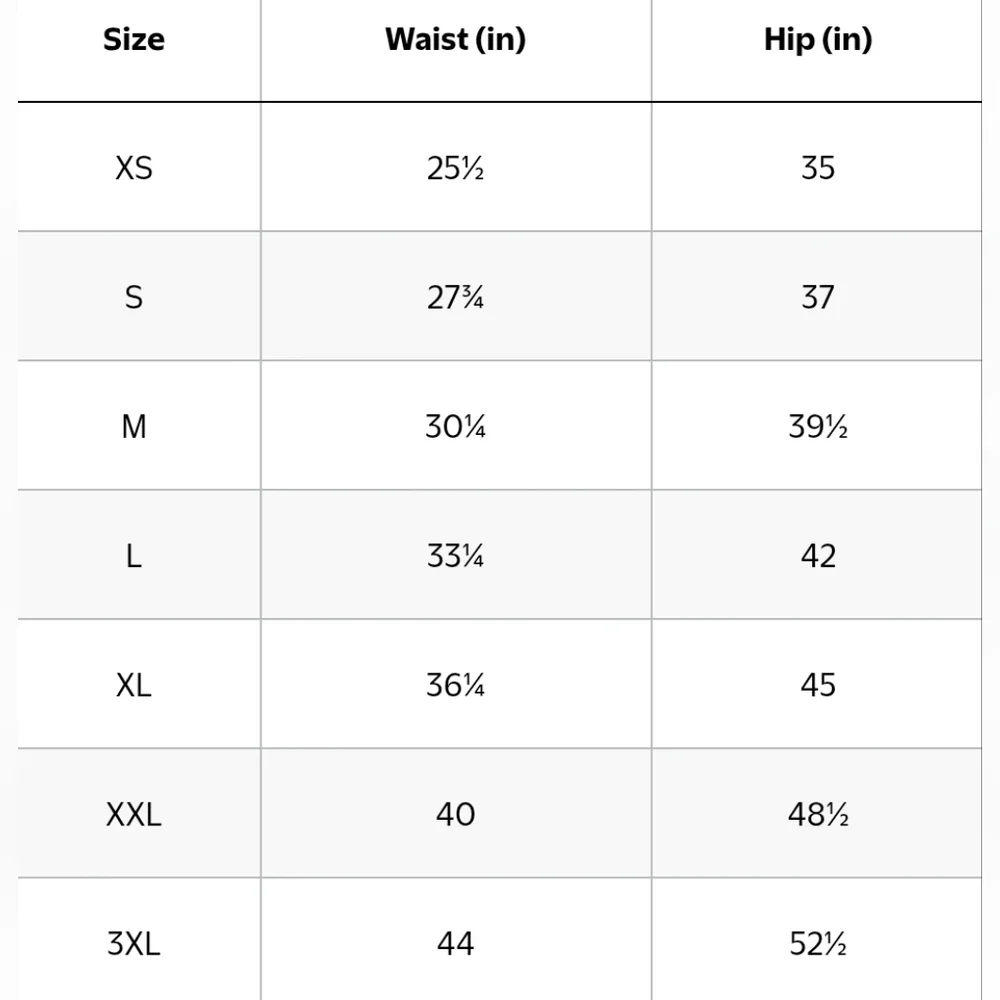This screenshot has height=1000, width=1000.
Task: Click the 33¼ waist measurement for L
Action: [x=455, y=556]
